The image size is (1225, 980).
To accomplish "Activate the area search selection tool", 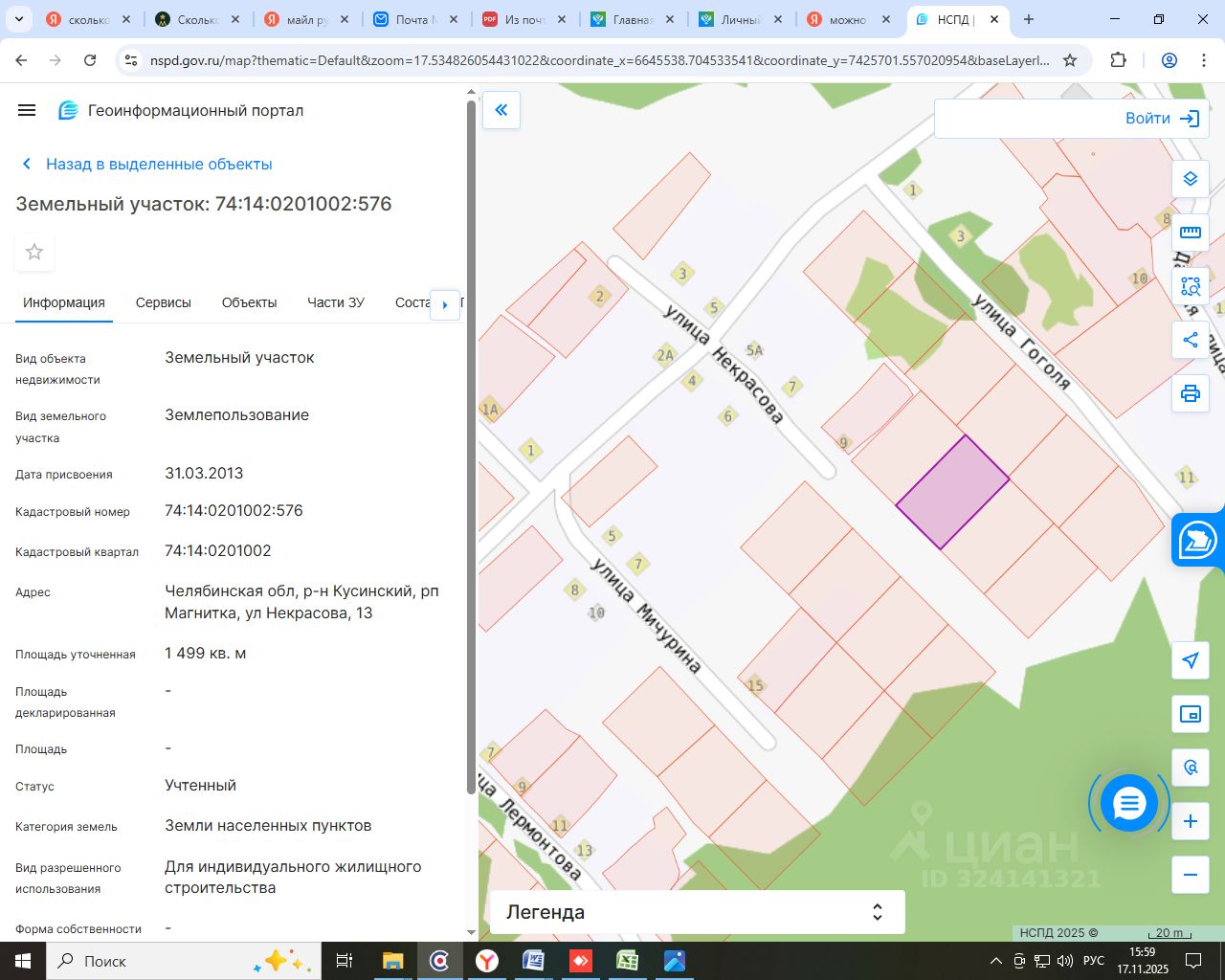I will point(1190,286).
